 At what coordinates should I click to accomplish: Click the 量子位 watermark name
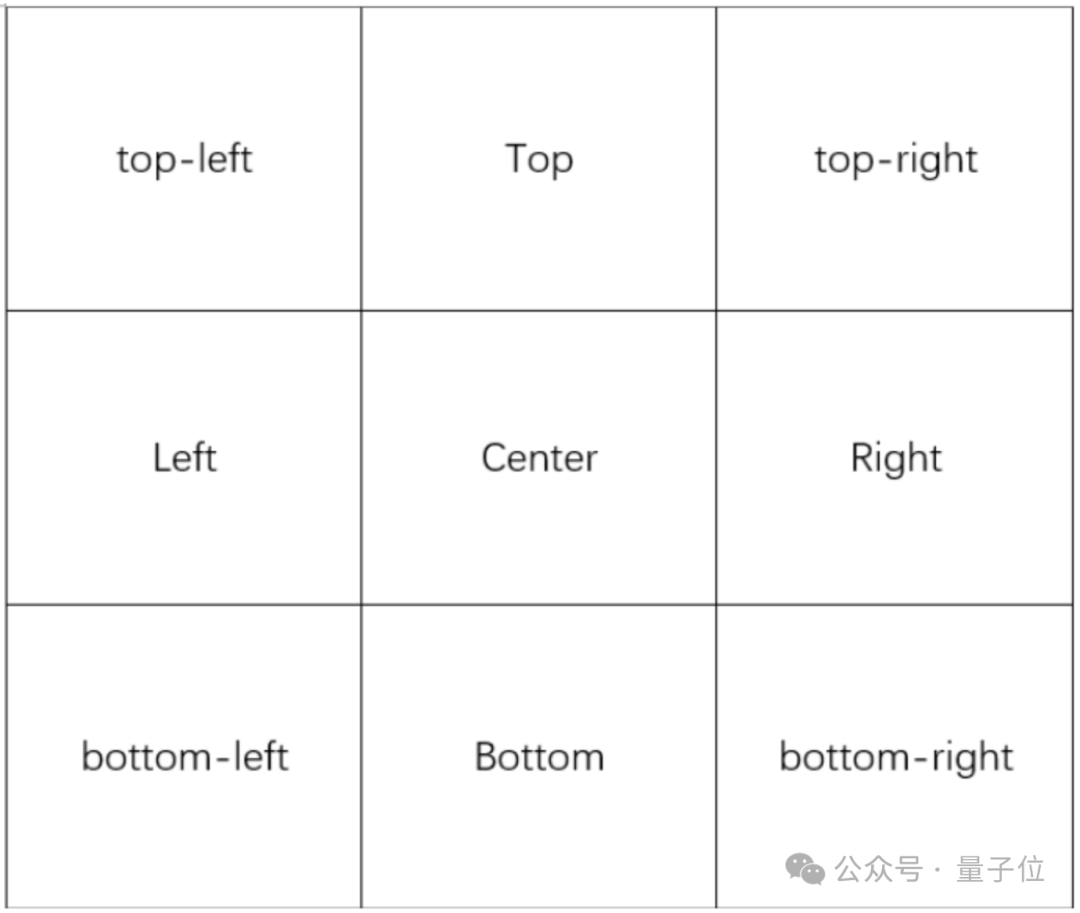[1000, 870]
